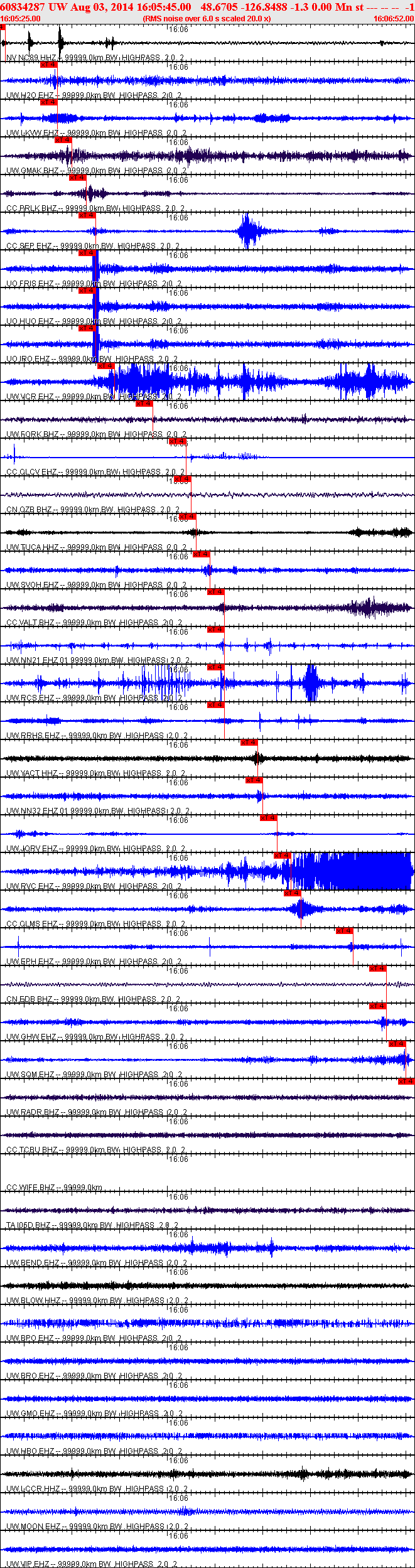
Task: Select the xT 4 pick on UW.RRHS trace
Action: pos(215,705)
